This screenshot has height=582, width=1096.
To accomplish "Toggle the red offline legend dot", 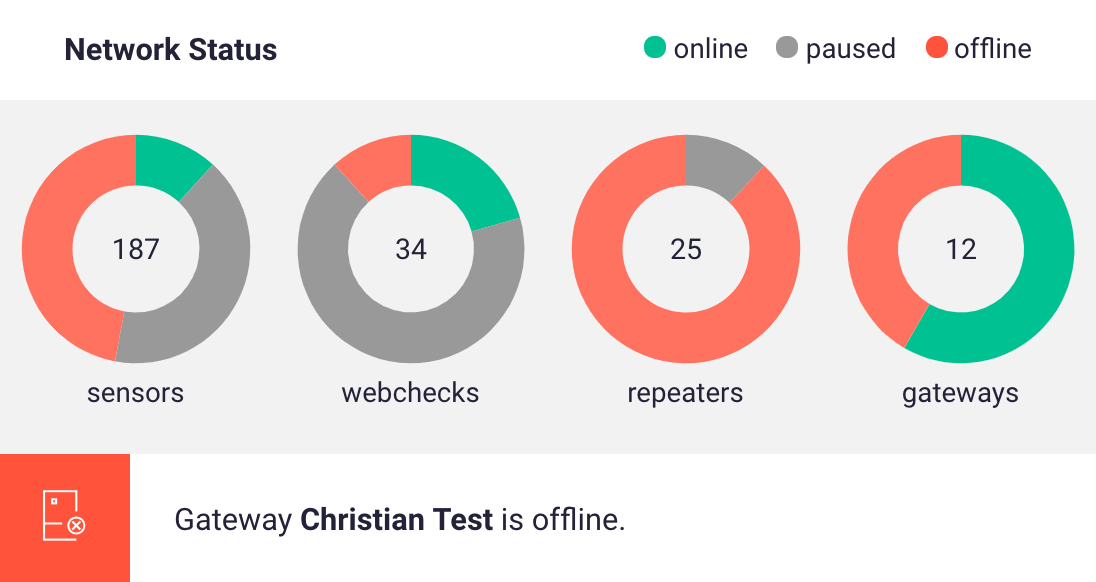I will pyautogui.click(x=937, y=48).
